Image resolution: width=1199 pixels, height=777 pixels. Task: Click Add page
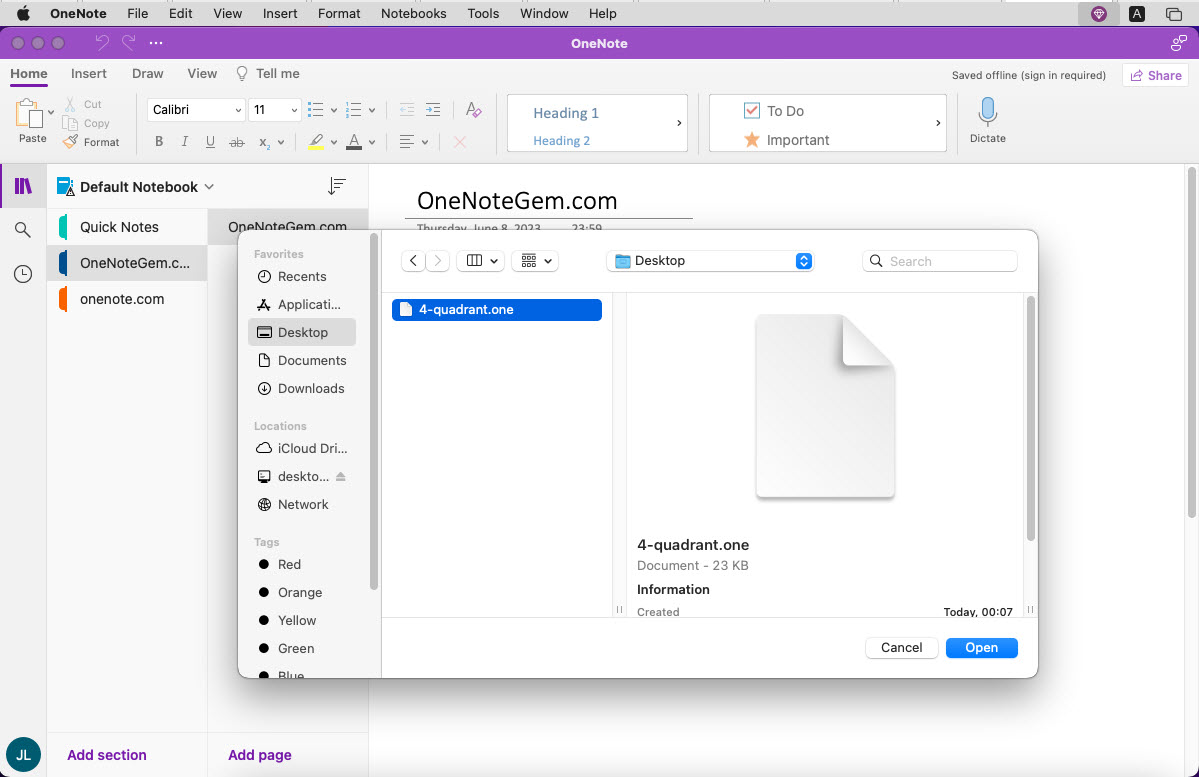(260, 755)
